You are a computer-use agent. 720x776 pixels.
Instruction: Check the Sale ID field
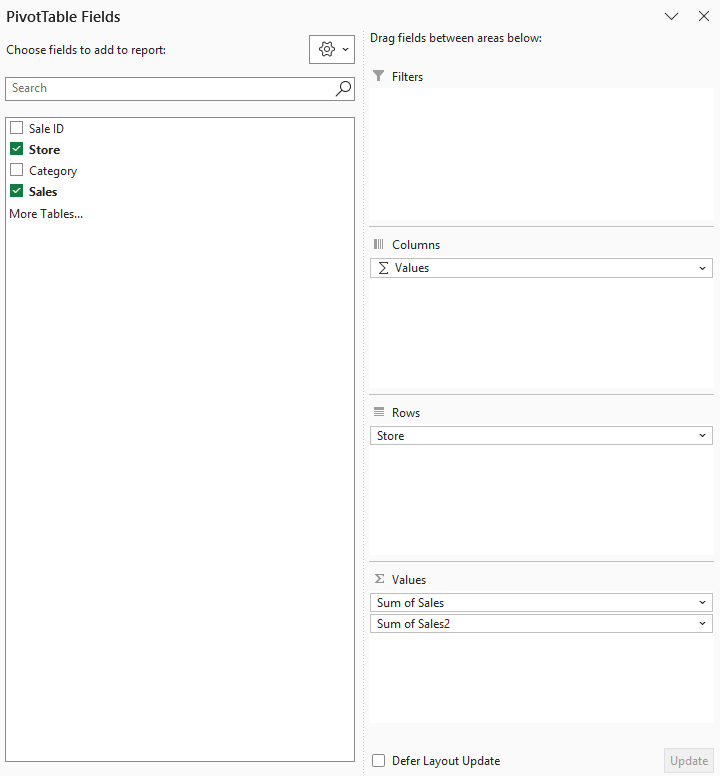click(16, 128)
